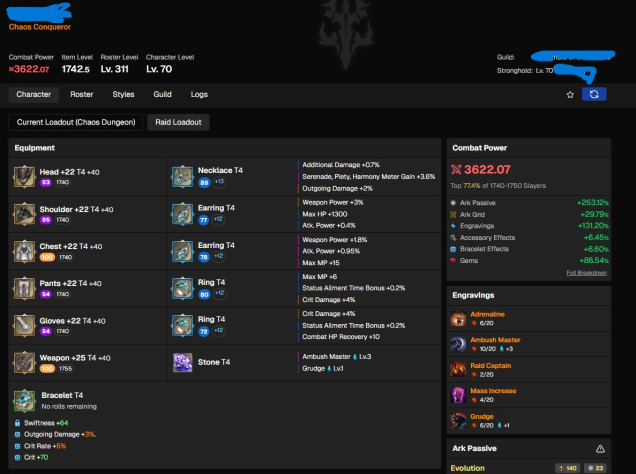Click the Mass Increase engraving icon
Viewport: 636px width, 474px height.
[x=459, y=395]
